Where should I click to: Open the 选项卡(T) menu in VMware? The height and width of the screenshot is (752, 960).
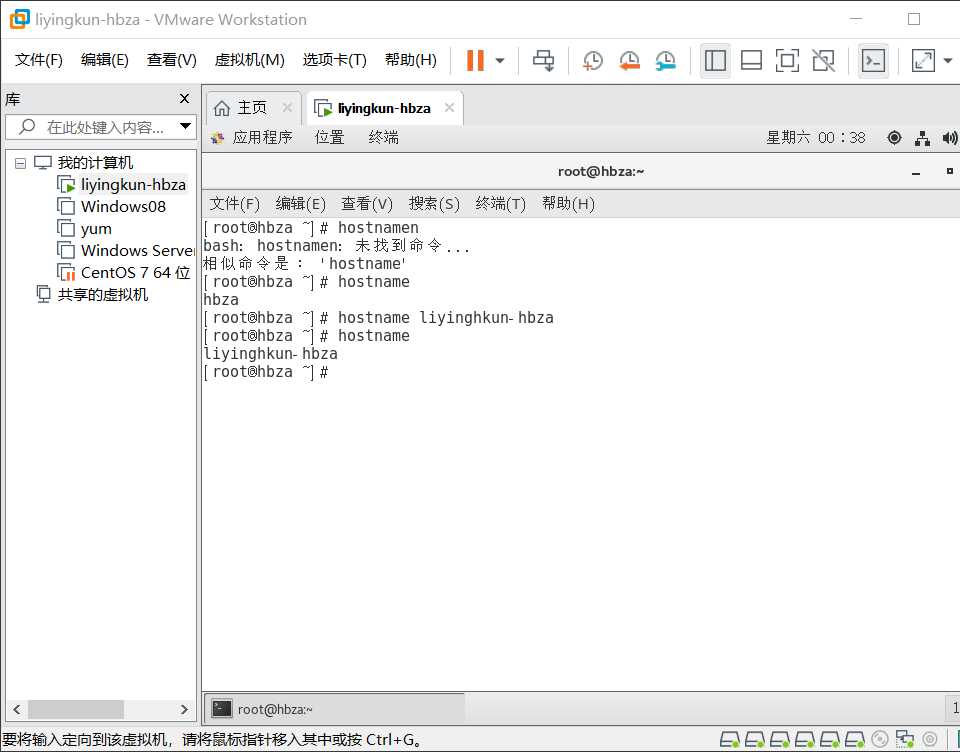(x=334, y=60)
